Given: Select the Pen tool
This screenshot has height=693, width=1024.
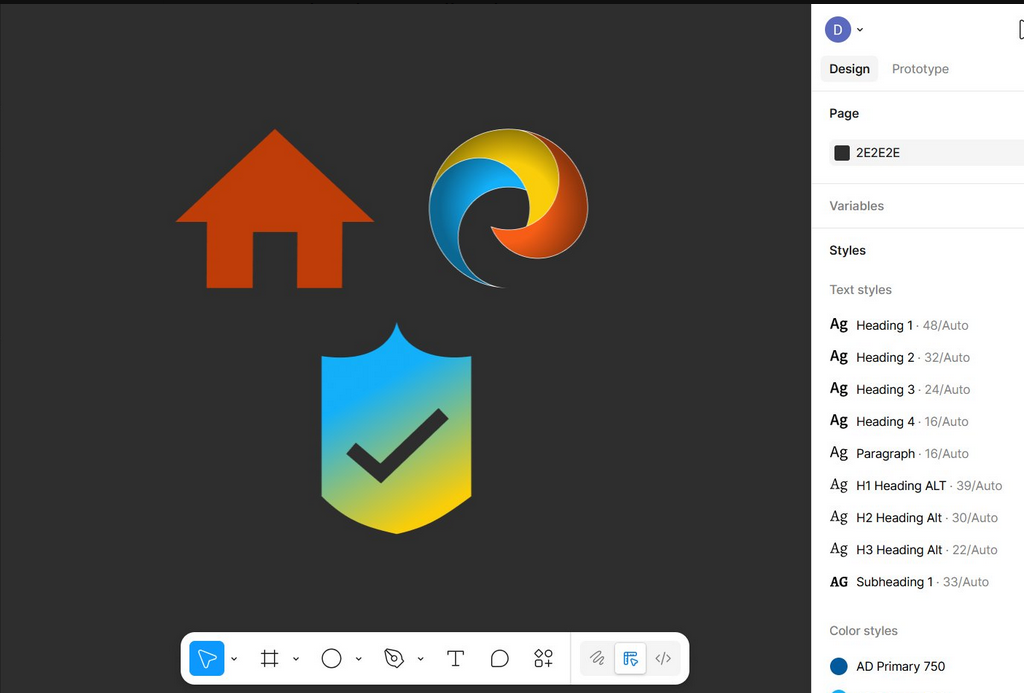Looking at the screenshot, I should (394, 658).
